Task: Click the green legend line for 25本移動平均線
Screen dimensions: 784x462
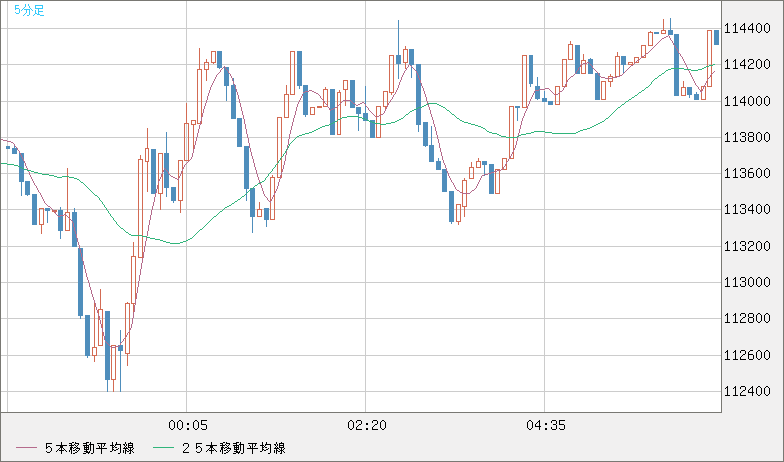Action: point(162,448)
